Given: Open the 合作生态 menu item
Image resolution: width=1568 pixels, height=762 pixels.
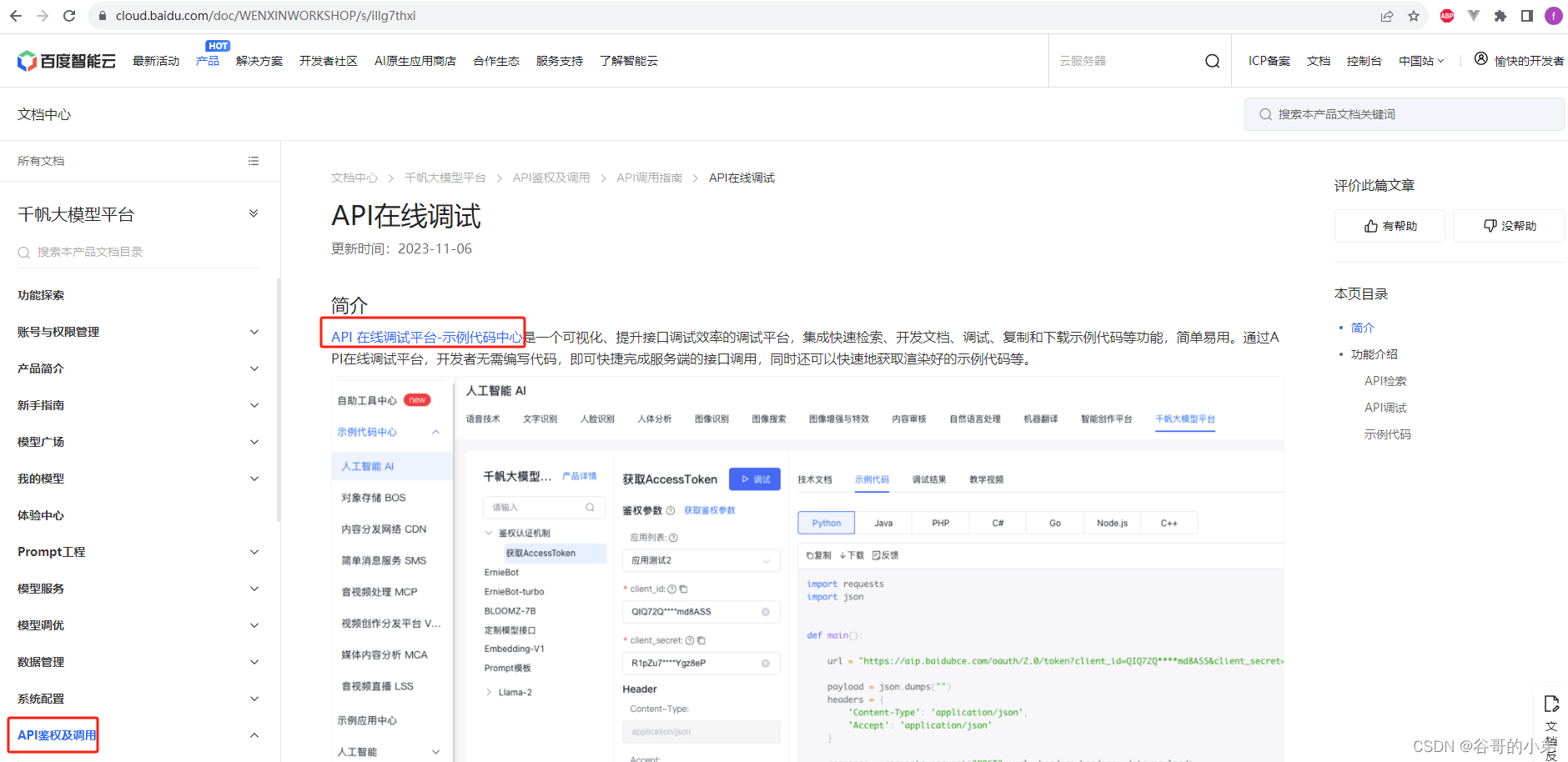Looking at the screenshot, I should [x=496, y=61].
